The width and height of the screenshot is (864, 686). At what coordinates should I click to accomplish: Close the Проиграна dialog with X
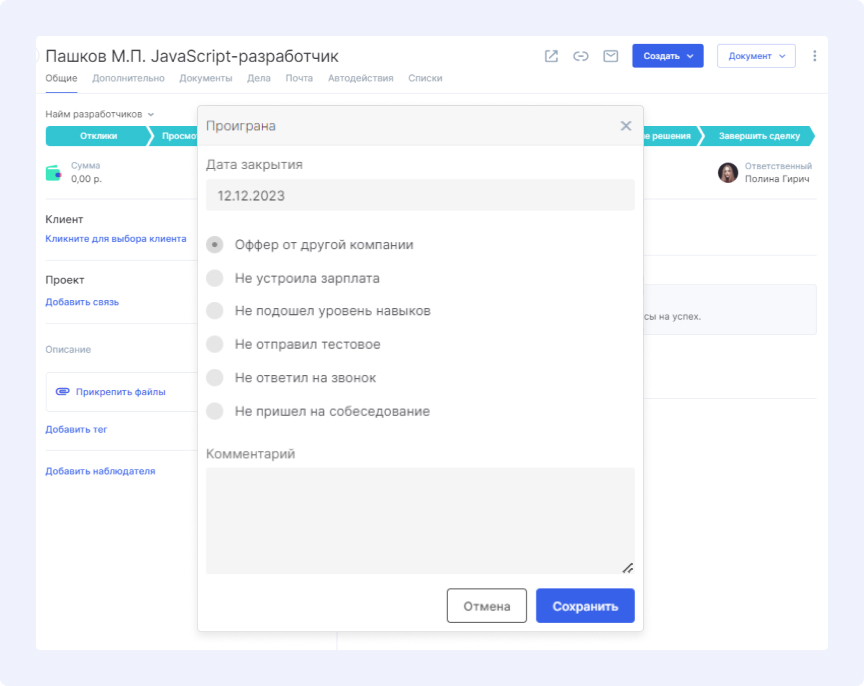(x=626, y=126)
